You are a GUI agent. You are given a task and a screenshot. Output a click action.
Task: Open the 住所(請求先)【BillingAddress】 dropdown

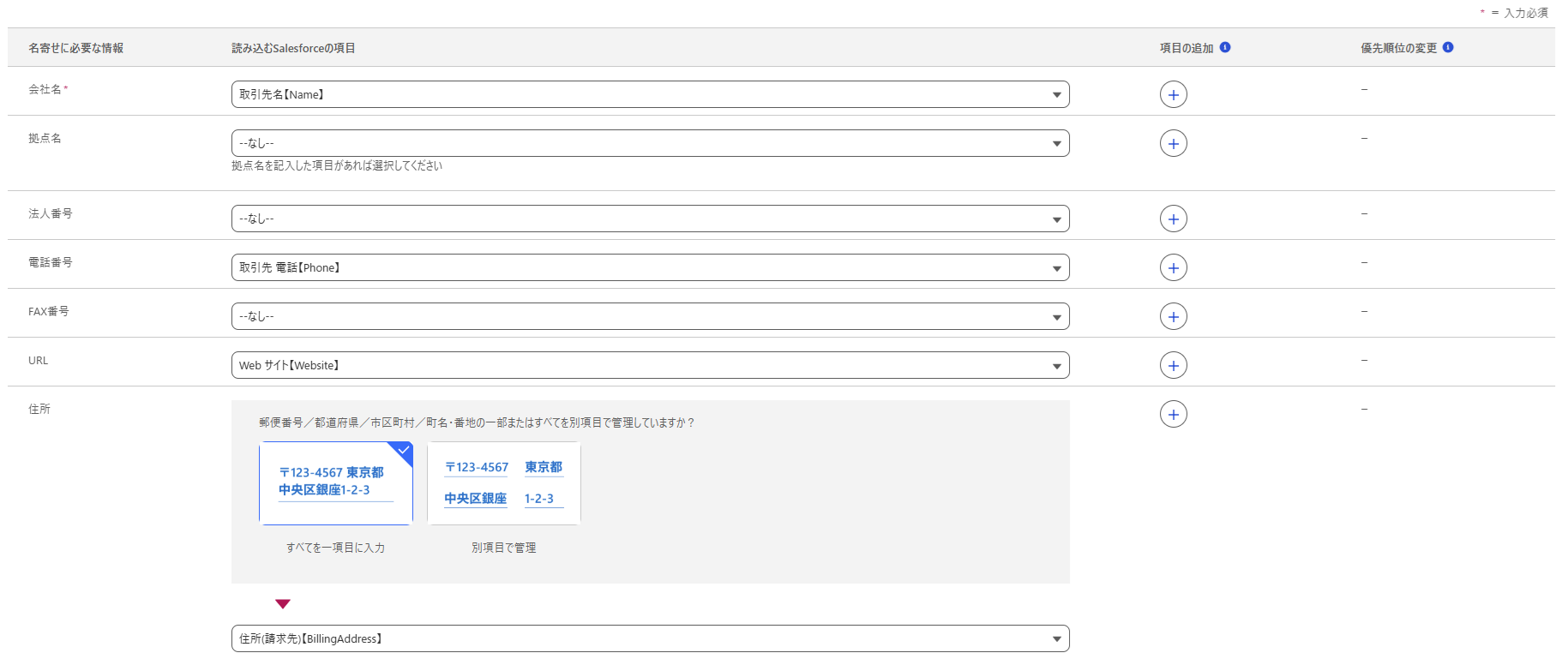coord(650,638)
